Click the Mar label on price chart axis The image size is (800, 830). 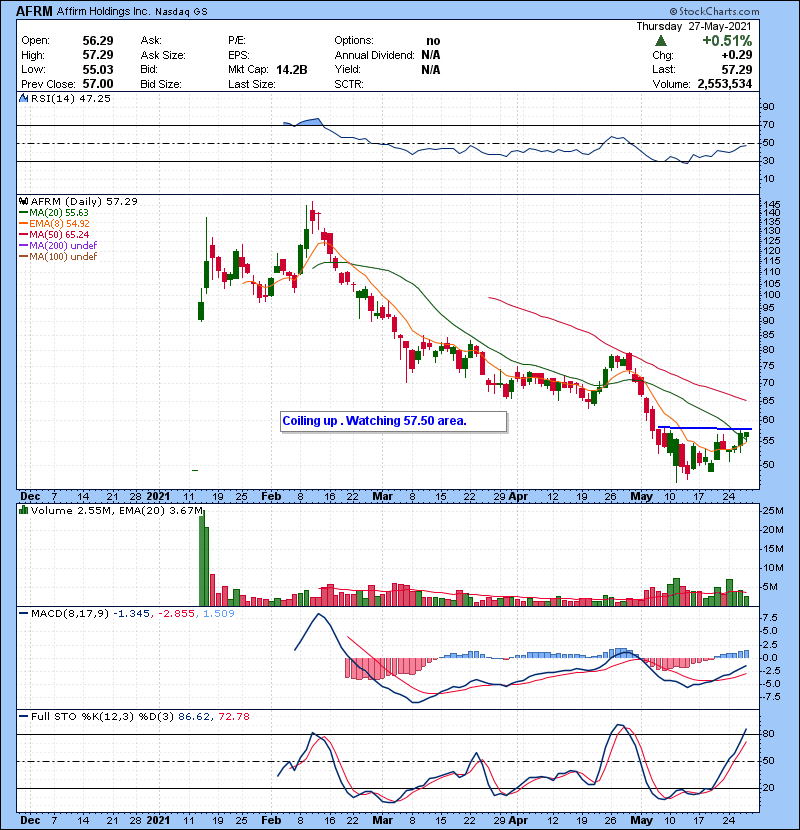(x=382, y=497)
